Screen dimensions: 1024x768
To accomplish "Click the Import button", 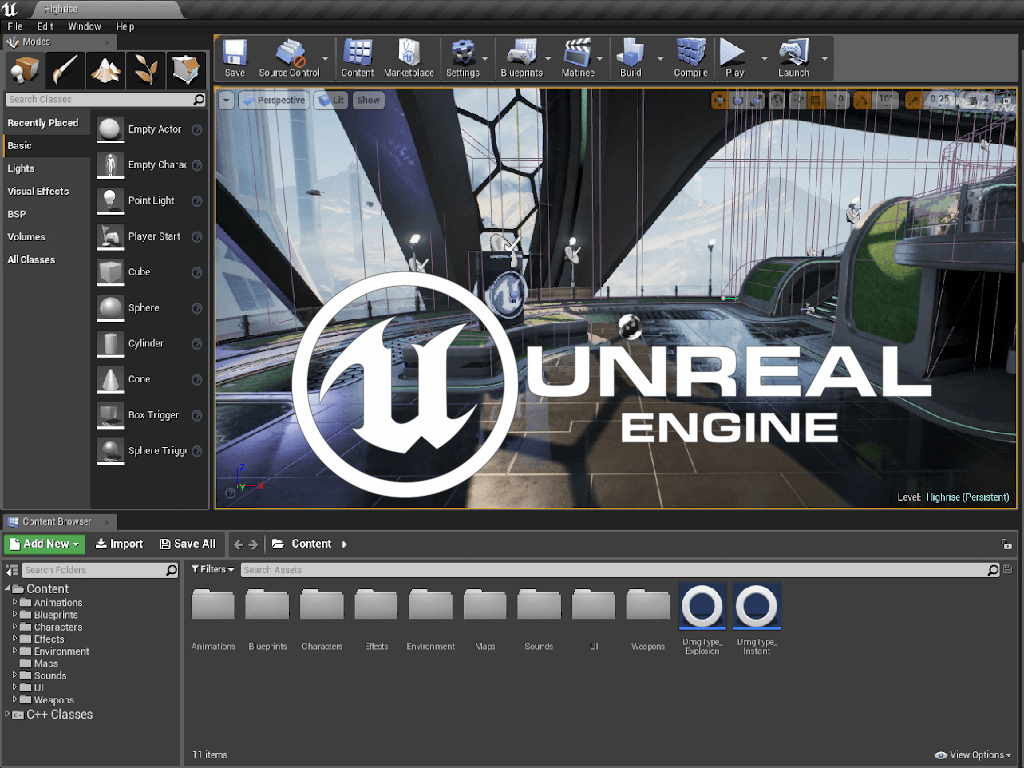I will [x=119, y=544].
